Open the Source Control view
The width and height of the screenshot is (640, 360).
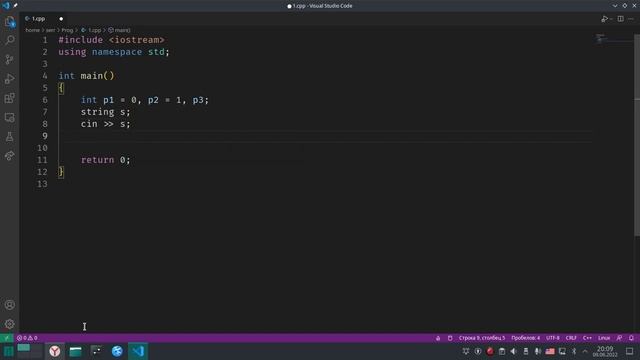coord(9,60)
